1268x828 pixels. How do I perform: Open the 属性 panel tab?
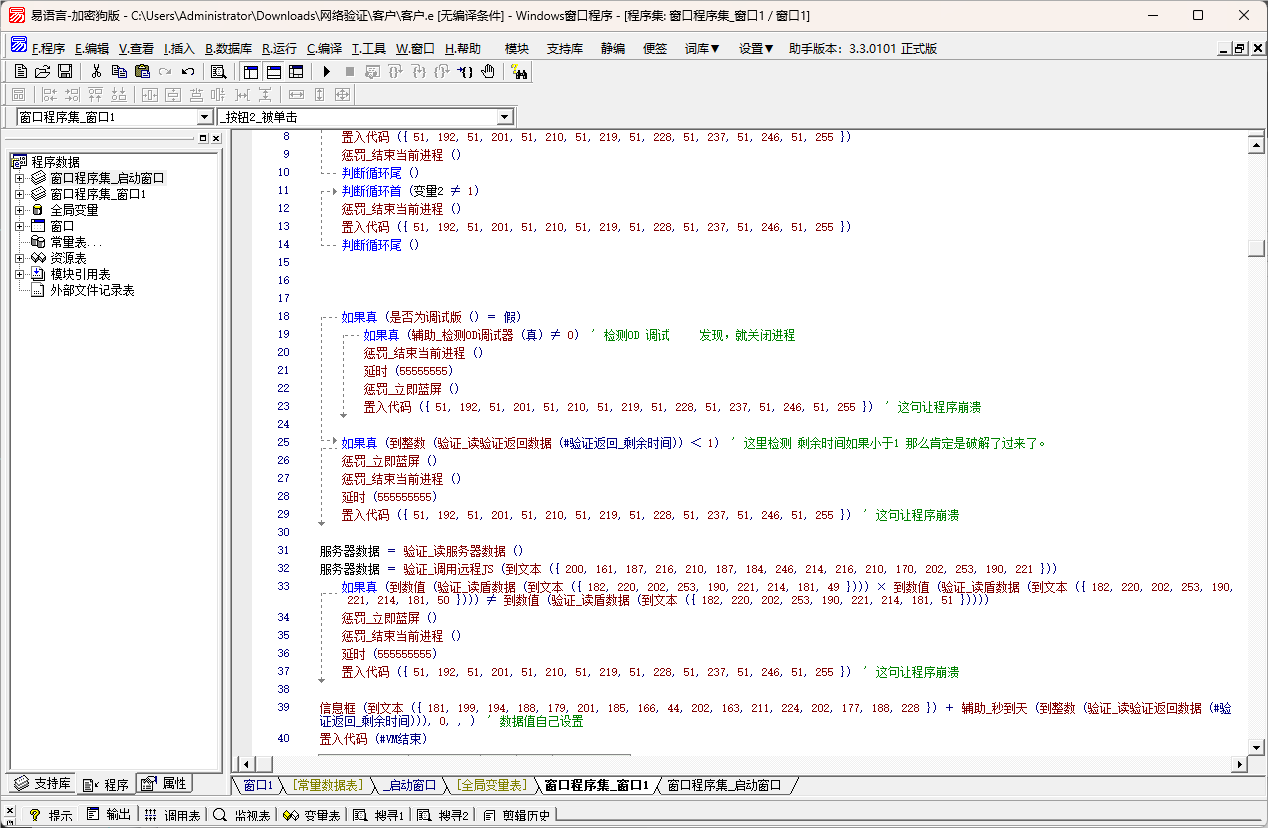tap(164, 784)
